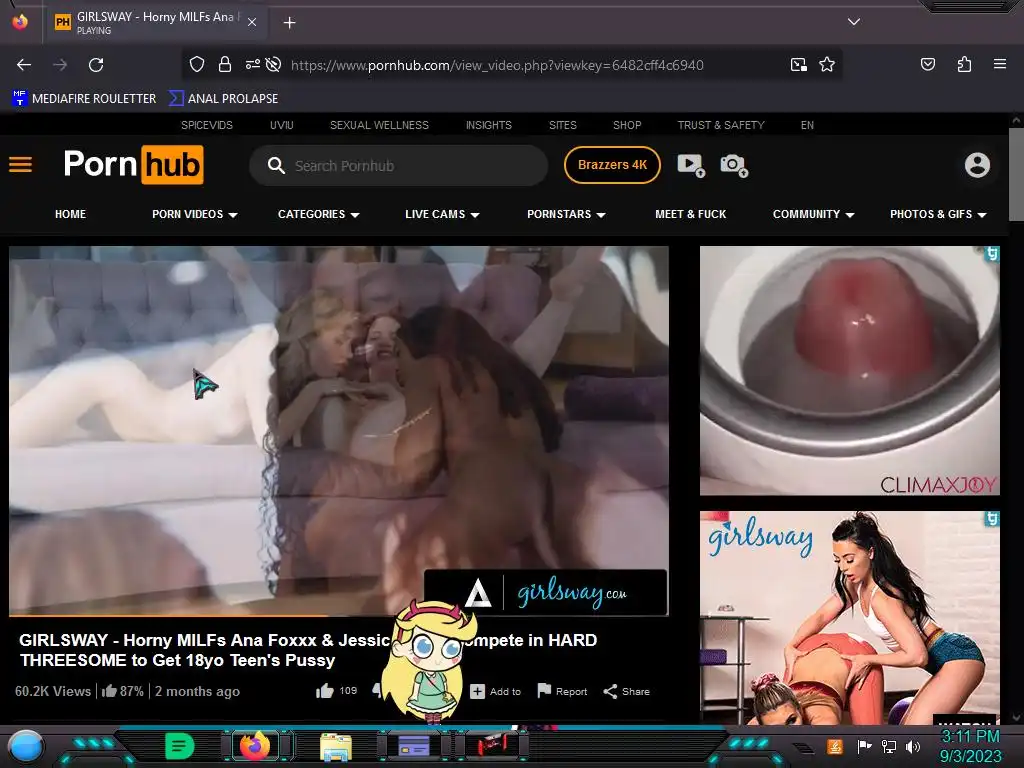This screenshot has height=768, width=1024.
Task: Open the green app on taskbar
Action: [x=180, y=746]
